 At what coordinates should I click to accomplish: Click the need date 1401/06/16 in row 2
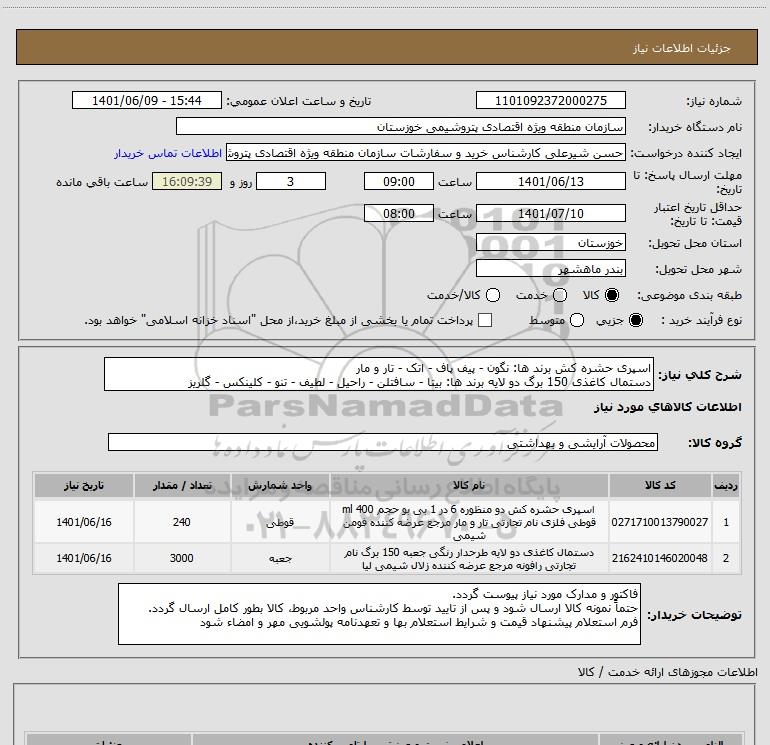click(84, 558)
